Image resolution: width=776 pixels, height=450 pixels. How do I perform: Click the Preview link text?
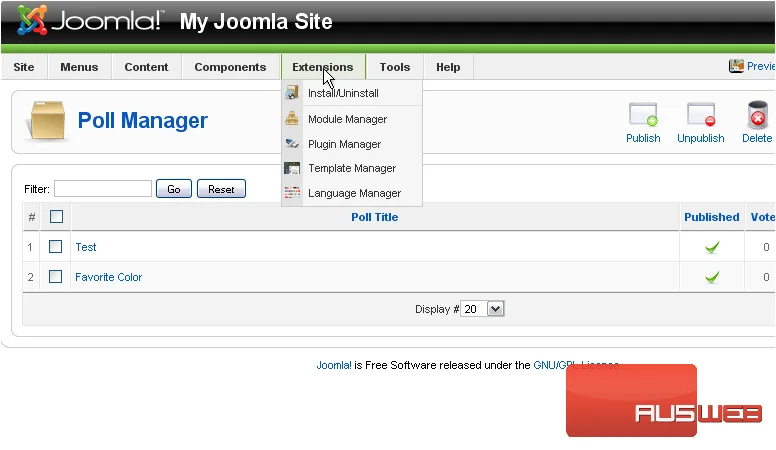761,66
